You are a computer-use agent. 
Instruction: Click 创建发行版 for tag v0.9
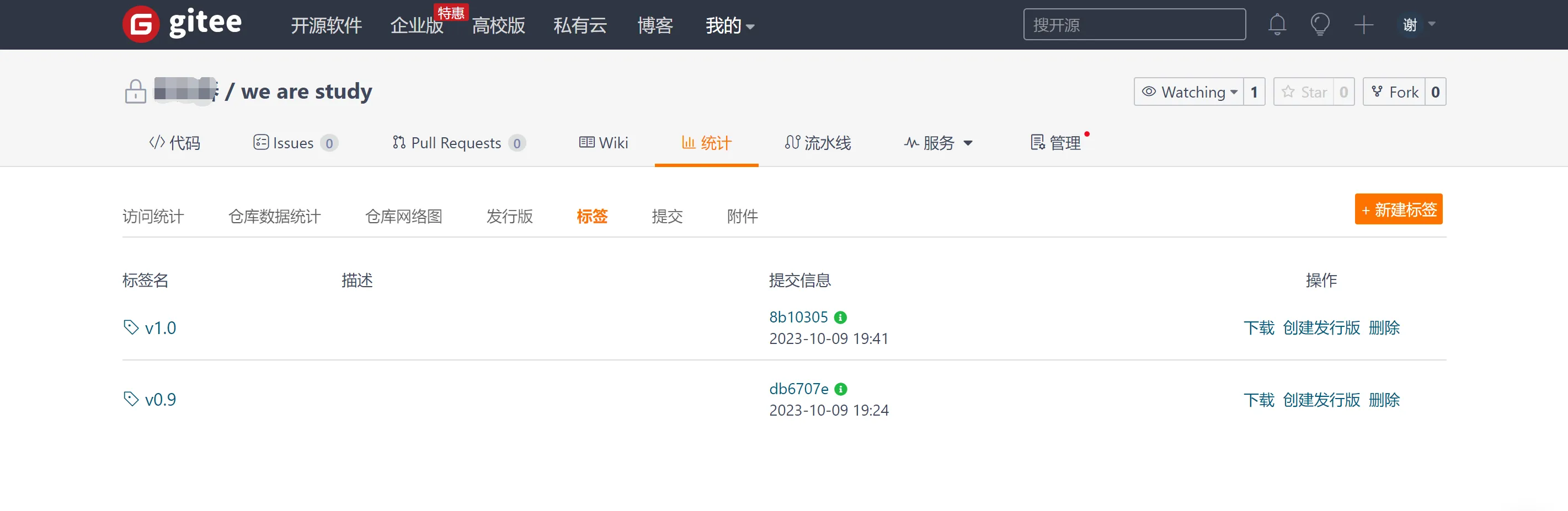click(x=1321, y=400)
